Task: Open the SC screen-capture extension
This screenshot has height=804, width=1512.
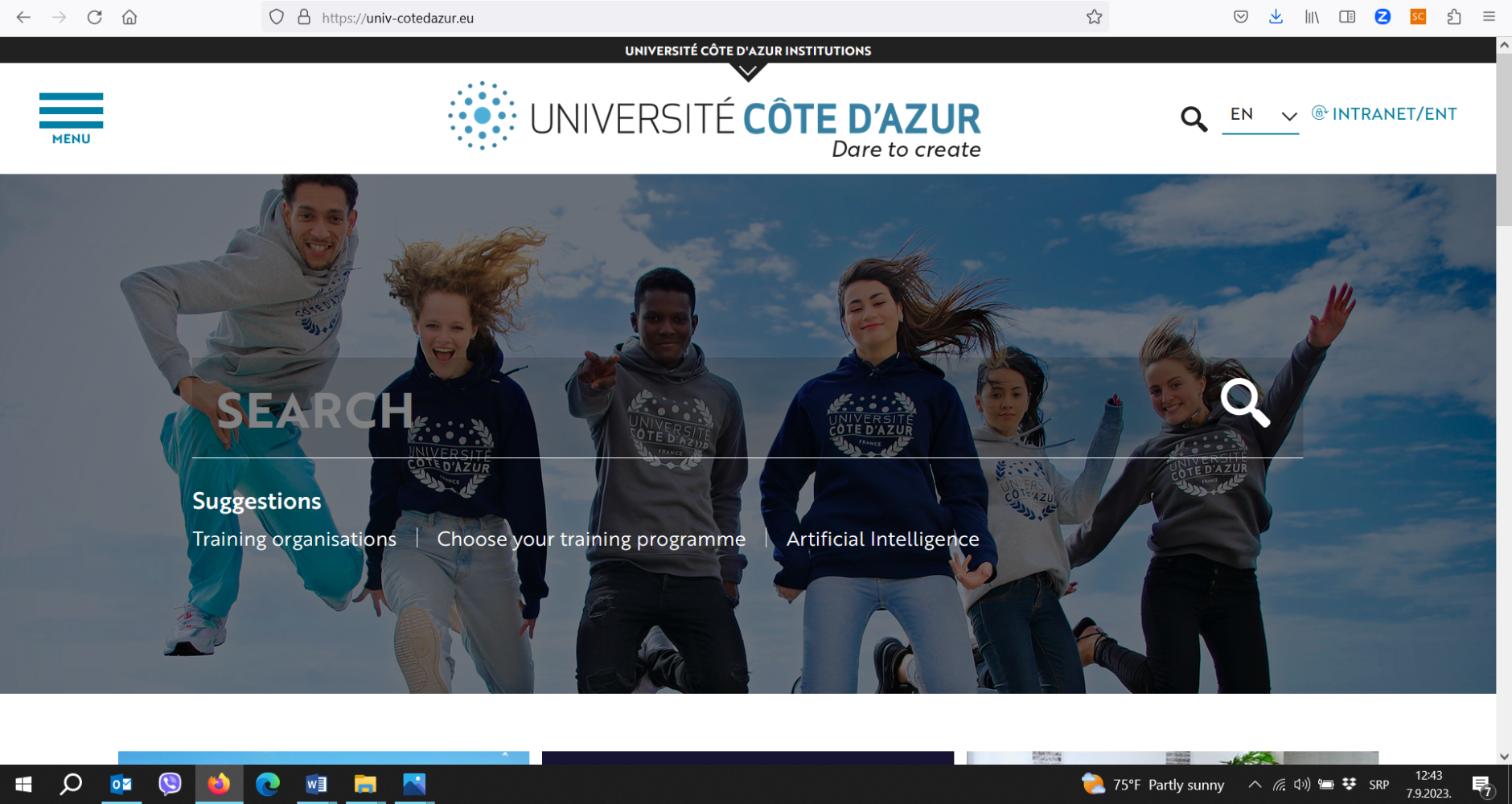Action: coord(1418,16)
